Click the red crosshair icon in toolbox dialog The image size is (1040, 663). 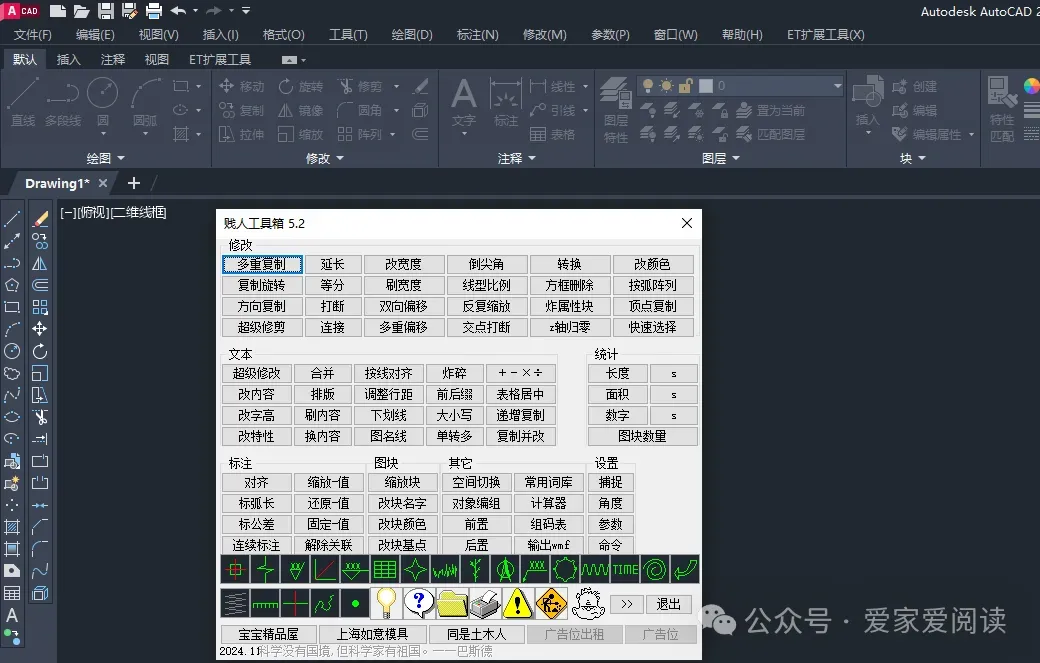tap(235, 570)
